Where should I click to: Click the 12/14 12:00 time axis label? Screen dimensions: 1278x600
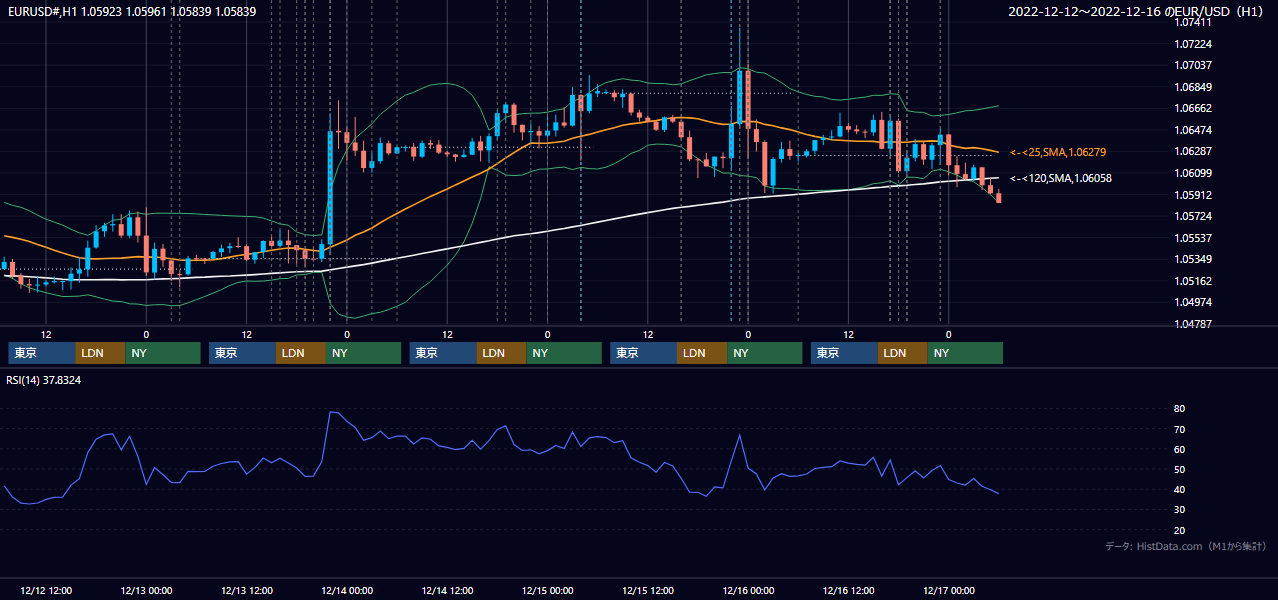[447, 590]
